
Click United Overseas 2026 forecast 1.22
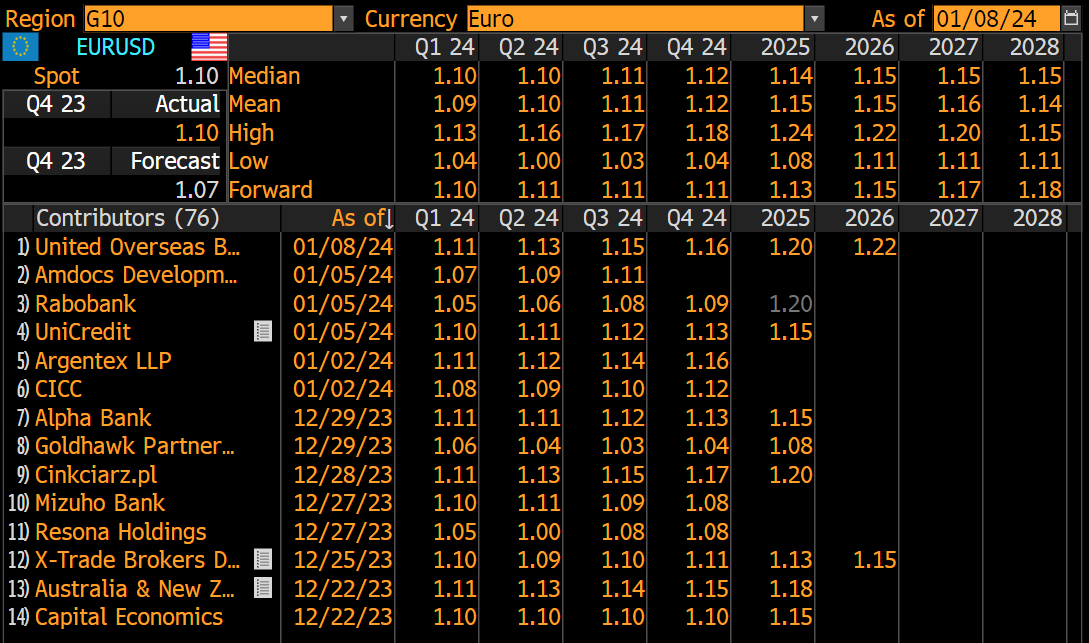874,247
